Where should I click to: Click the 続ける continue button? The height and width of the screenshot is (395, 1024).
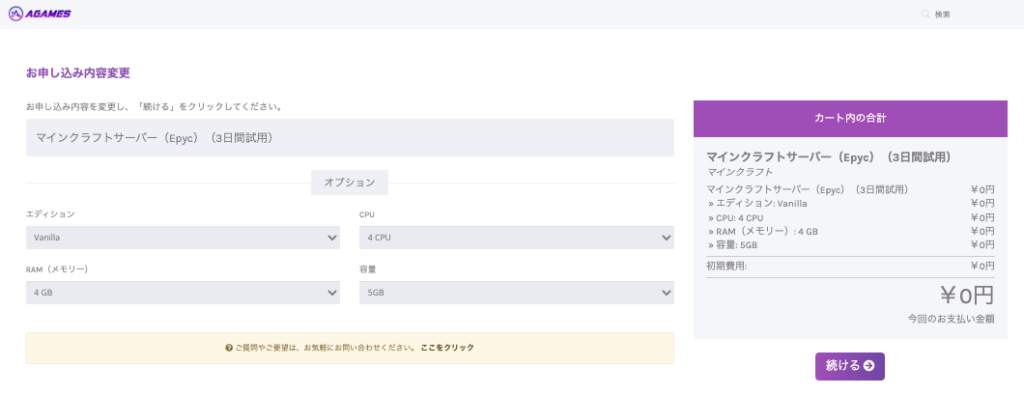pyautogui.click(x=850, y=366)
